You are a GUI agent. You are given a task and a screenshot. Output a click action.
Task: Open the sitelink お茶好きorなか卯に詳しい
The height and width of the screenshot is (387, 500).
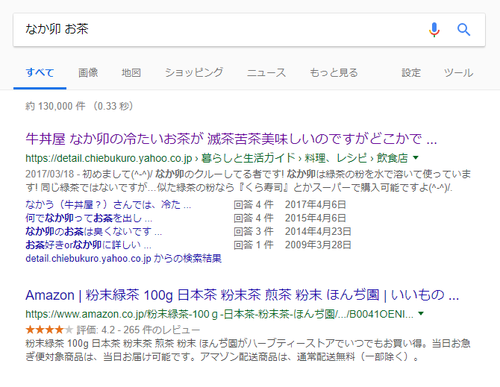(88, 245)
